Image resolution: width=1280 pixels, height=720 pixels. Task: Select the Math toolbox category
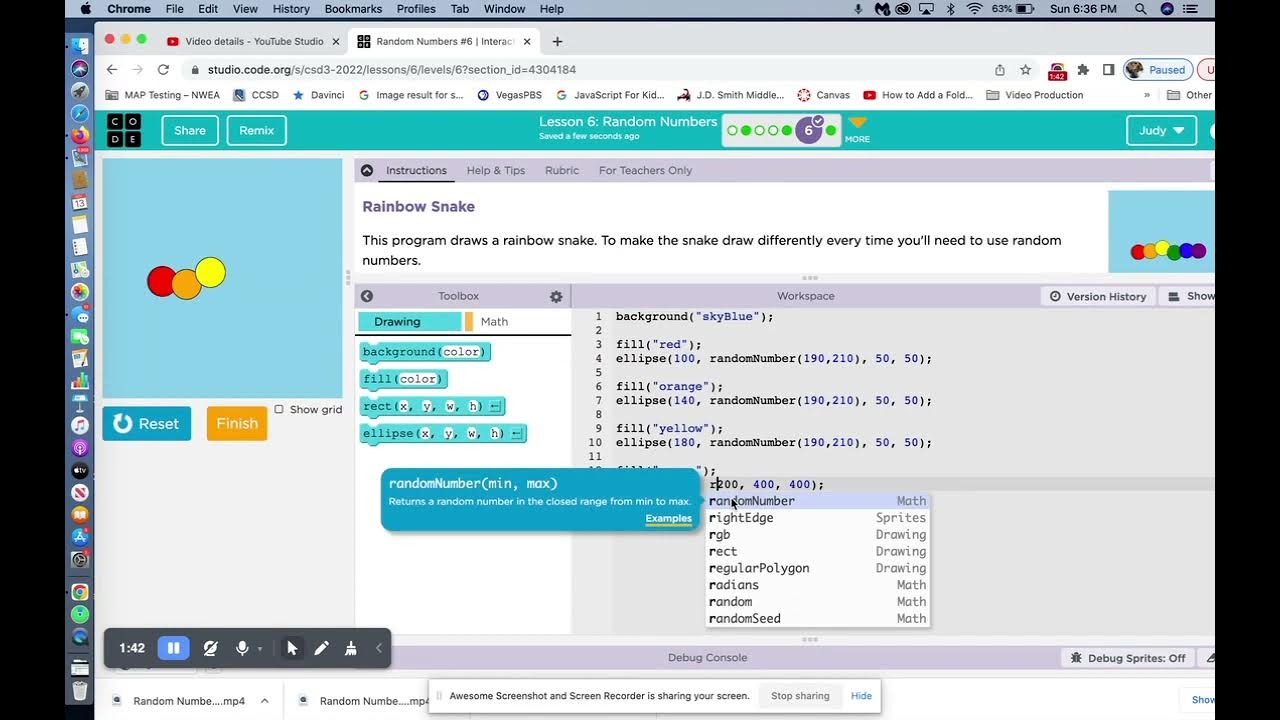494,321
